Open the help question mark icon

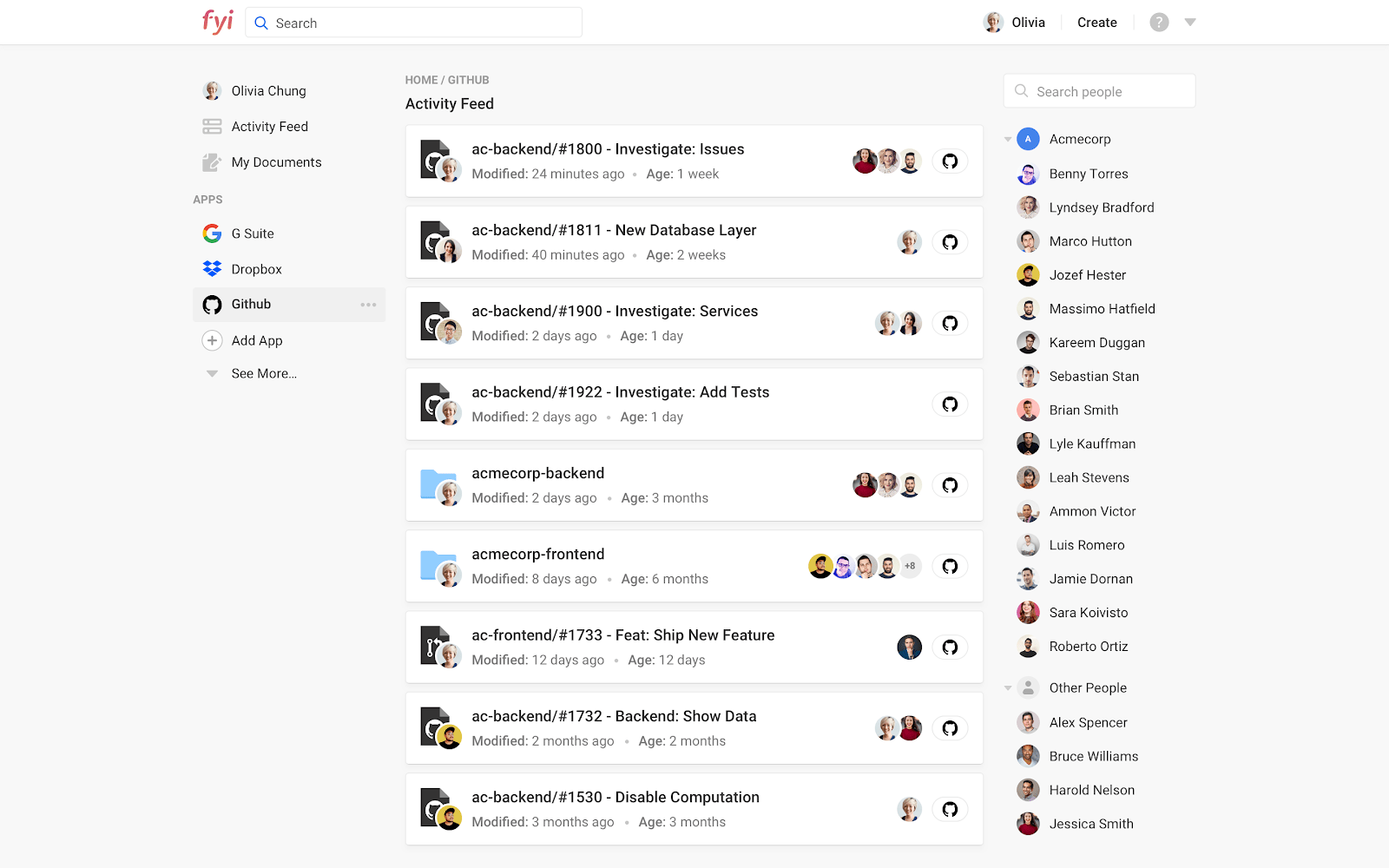[1159, 23]
